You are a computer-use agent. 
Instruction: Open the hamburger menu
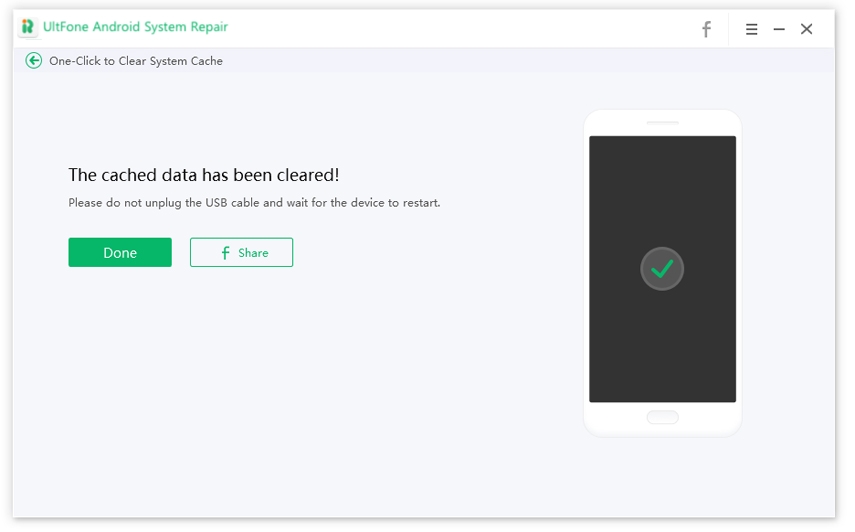click(x=751, y=29)
